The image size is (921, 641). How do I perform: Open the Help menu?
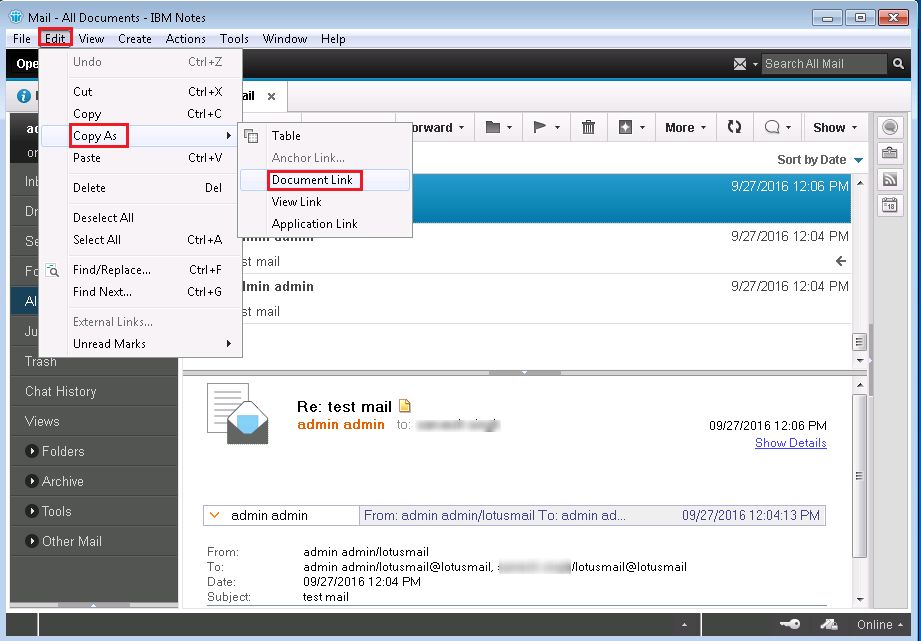333,39
